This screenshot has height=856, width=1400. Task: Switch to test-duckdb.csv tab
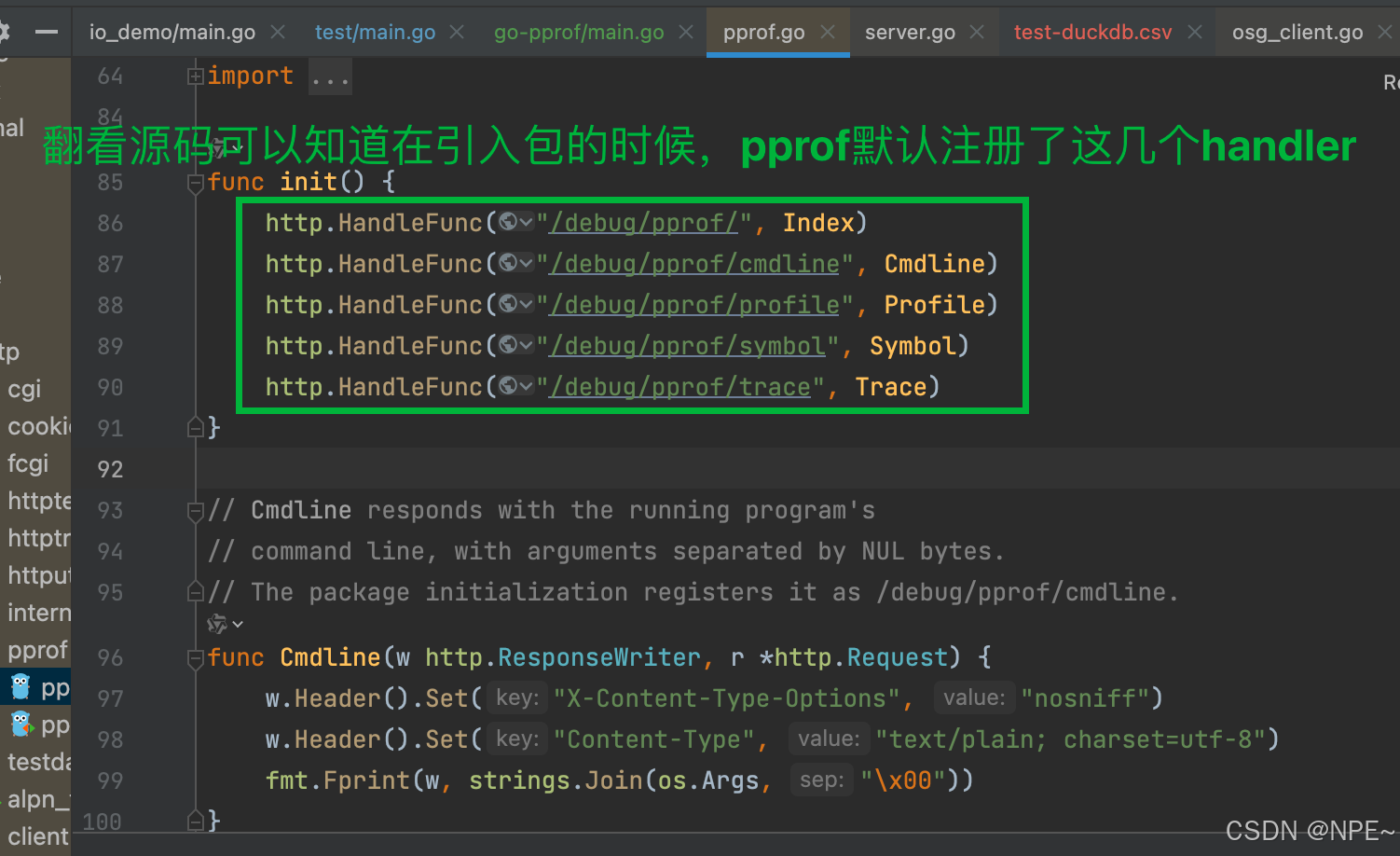click(x=1092, y=32)
